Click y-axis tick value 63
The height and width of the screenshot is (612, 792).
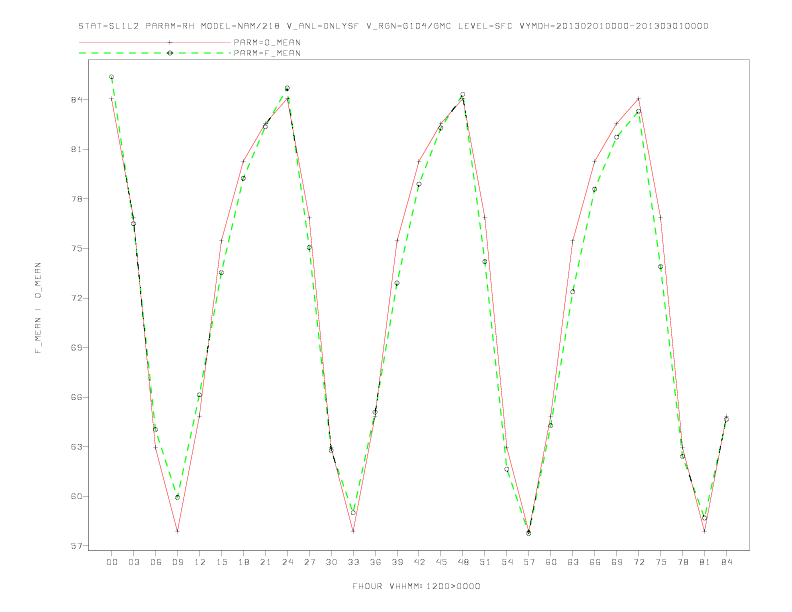pos(76,446)
